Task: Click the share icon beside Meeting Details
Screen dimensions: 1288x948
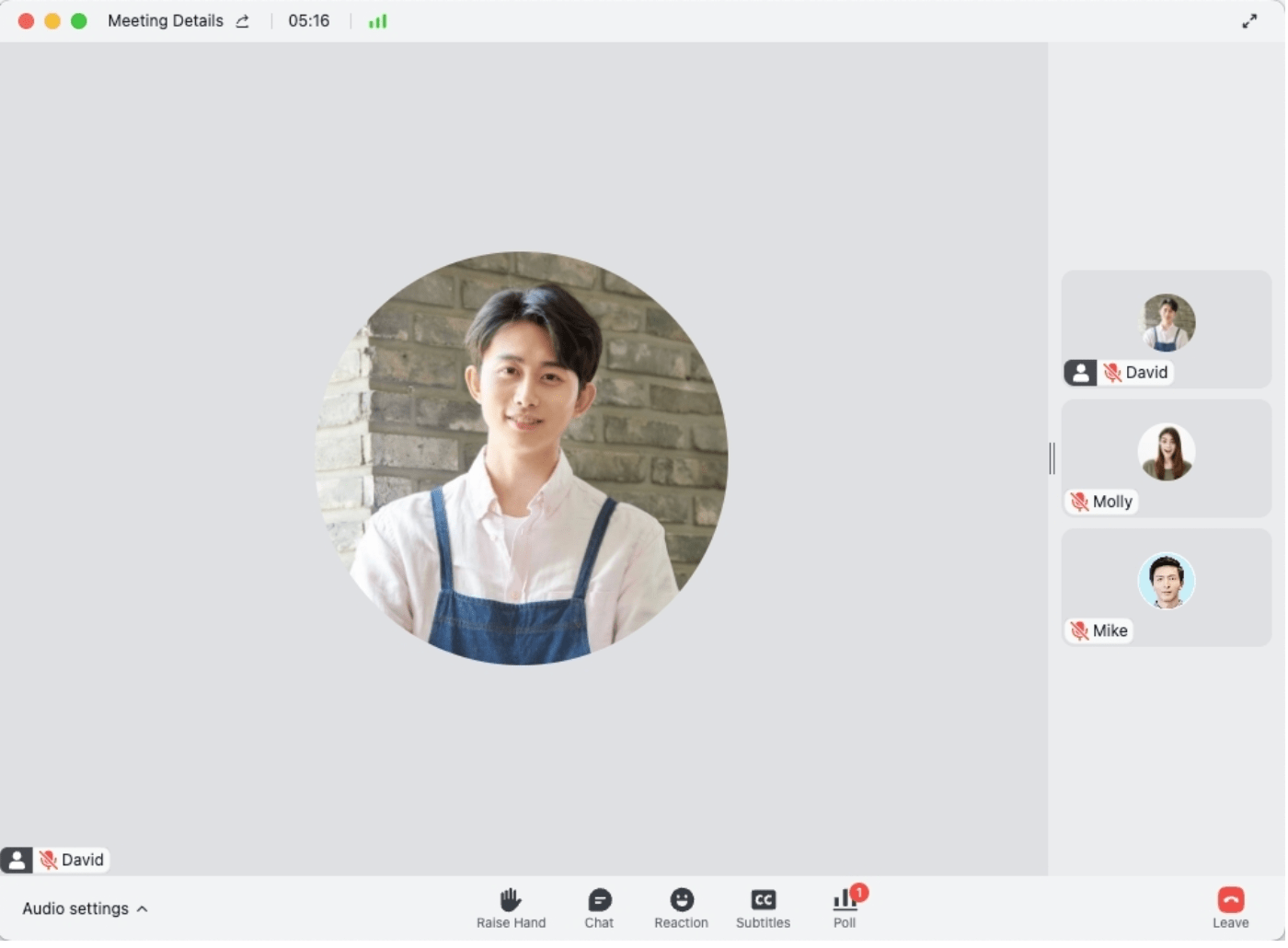Action: [x=243, y=21]
